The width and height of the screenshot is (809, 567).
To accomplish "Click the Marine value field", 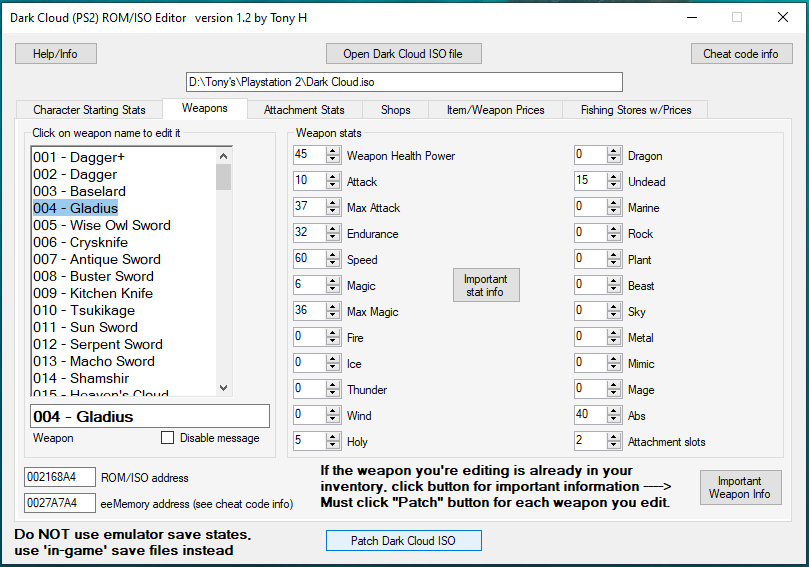I will point(590,206).
